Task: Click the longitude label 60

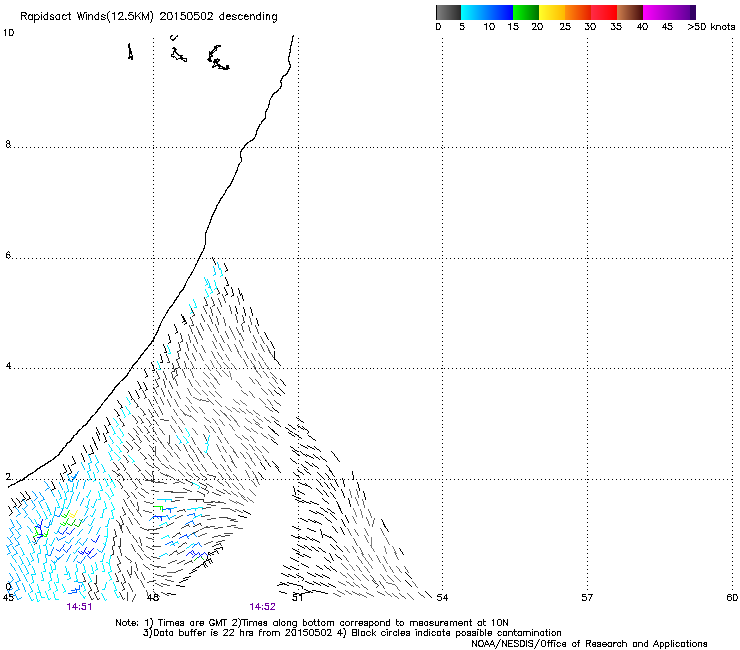Action: coord(732,598)
